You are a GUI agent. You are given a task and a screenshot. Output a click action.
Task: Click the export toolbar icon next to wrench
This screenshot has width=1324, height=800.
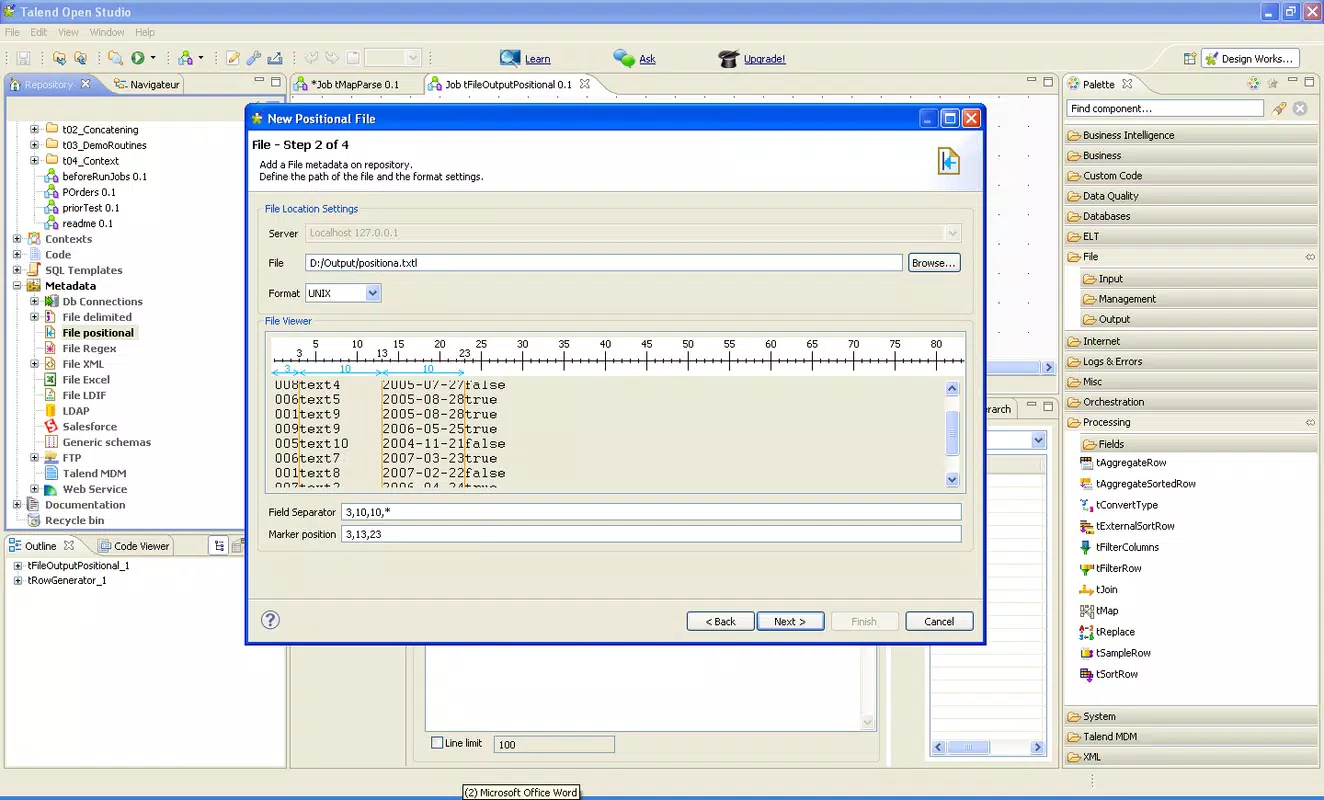pyautogui.click(x=275, y=58)
